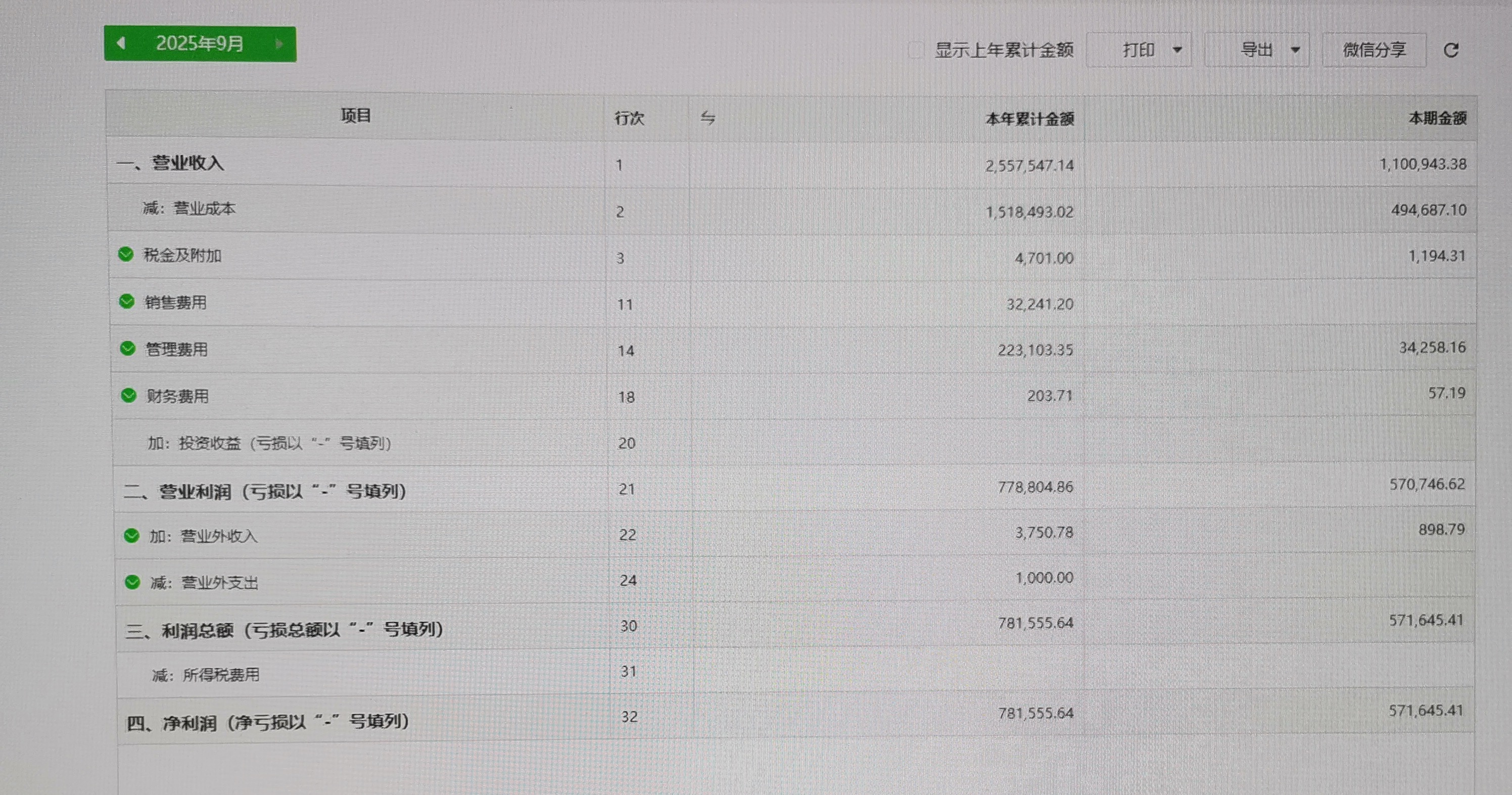Click the 本期金额 column header
1512x795 pixels.
pyautogui.click(x=1437, y=119)
